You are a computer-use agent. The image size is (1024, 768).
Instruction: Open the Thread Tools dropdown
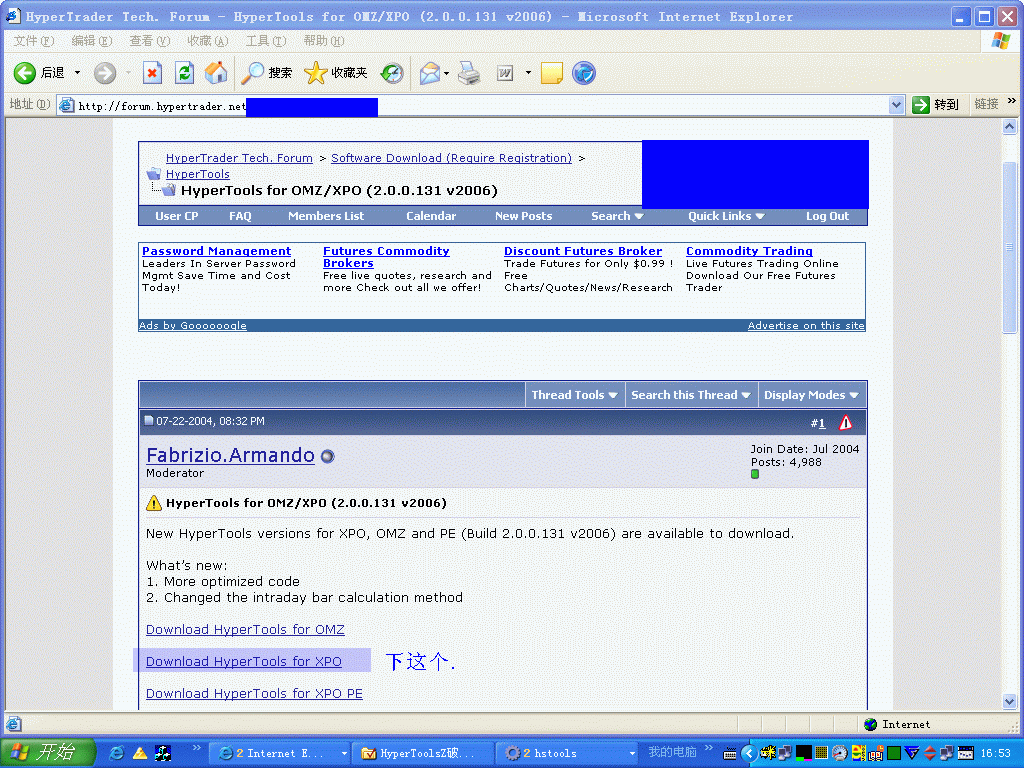click(575, 395)
